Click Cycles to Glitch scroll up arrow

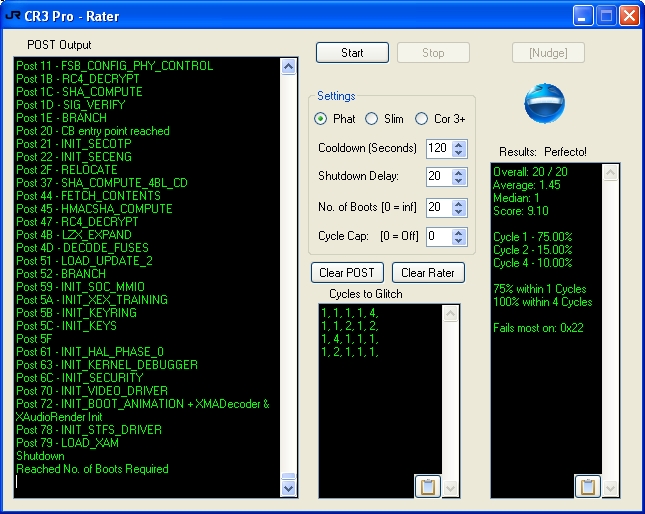tap(450, 313)
